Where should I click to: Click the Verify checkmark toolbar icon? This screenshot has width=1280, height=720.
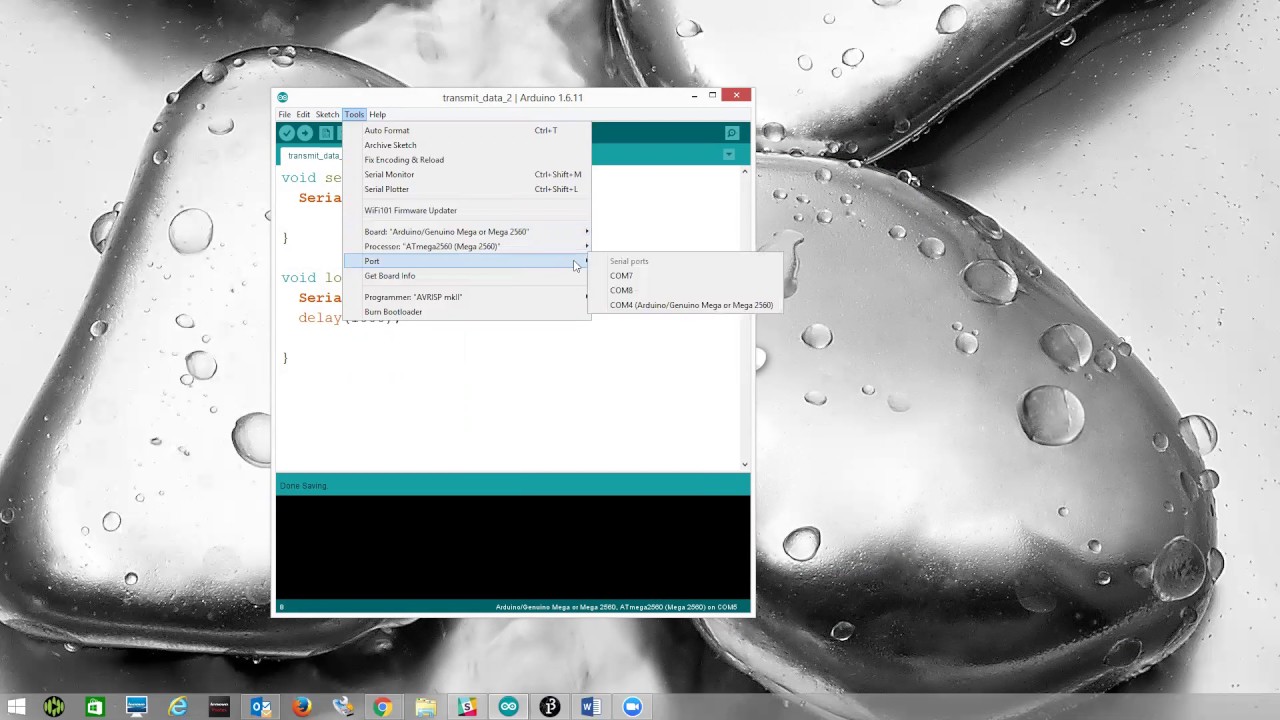click(x=287, y=133)
